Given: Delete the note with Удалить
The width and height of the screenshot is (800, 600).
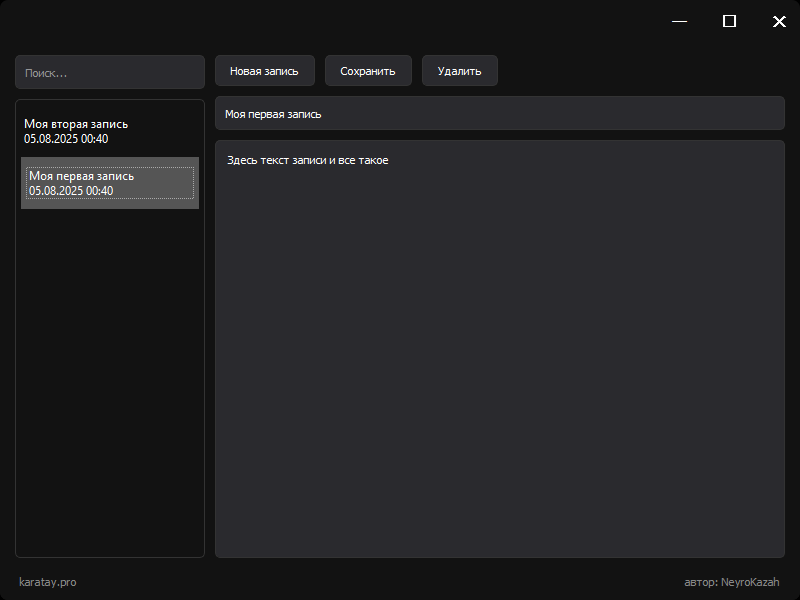Looking at the screenshot, I should point(460,71).
